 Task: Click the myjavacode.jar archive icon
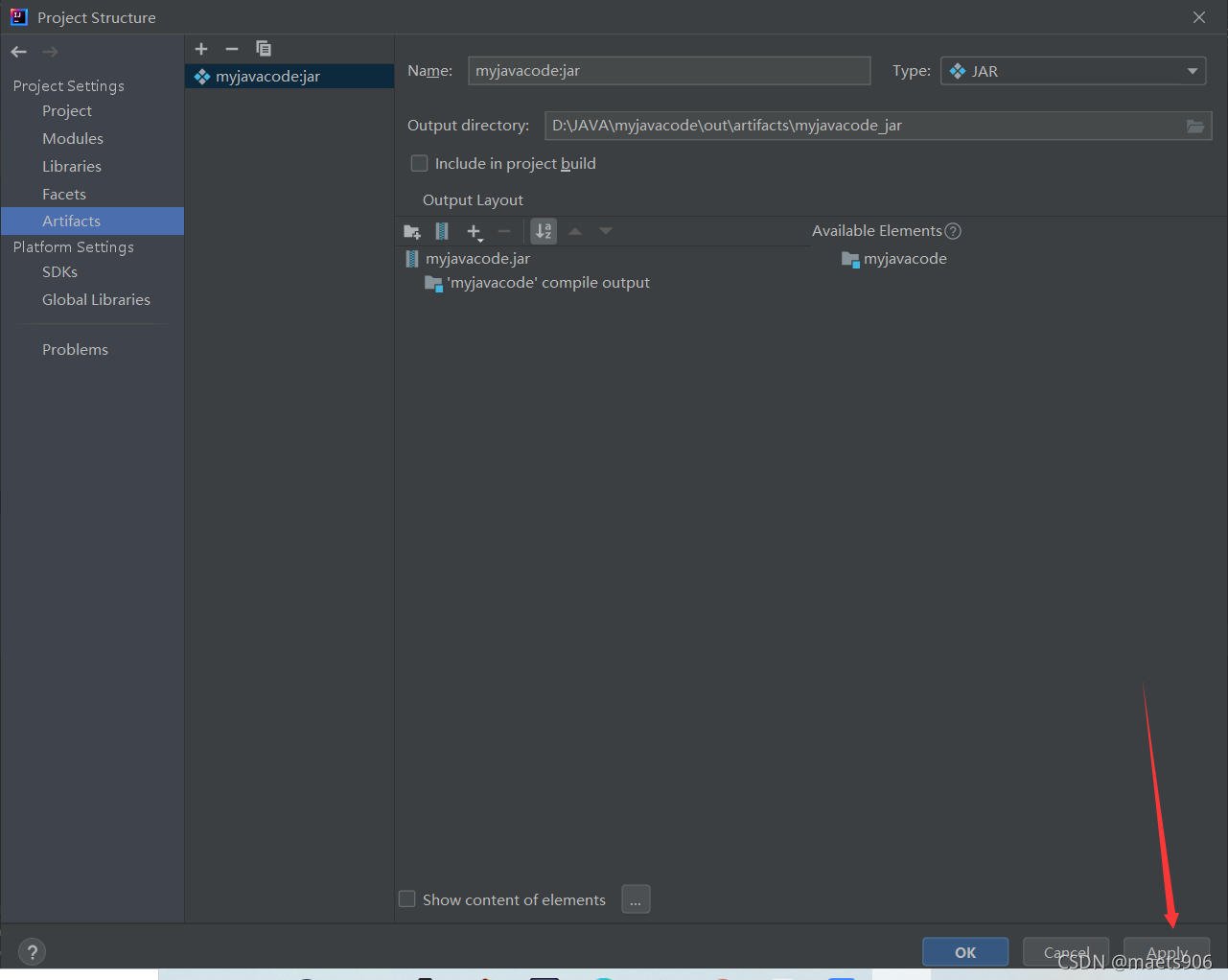(x=412, y=259)
